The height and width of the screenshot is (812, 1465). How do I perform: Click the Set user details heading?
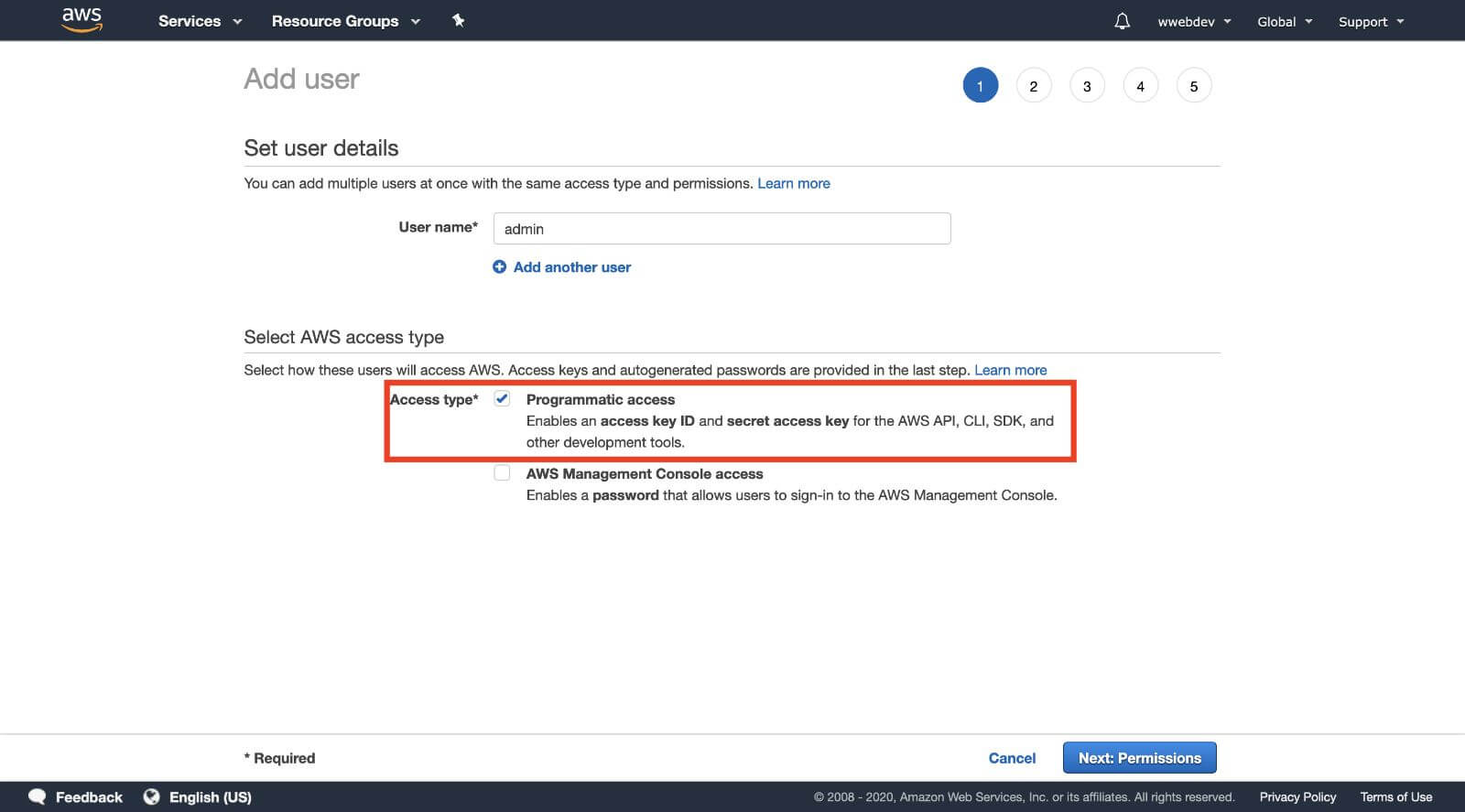click(x=320, y=147)
